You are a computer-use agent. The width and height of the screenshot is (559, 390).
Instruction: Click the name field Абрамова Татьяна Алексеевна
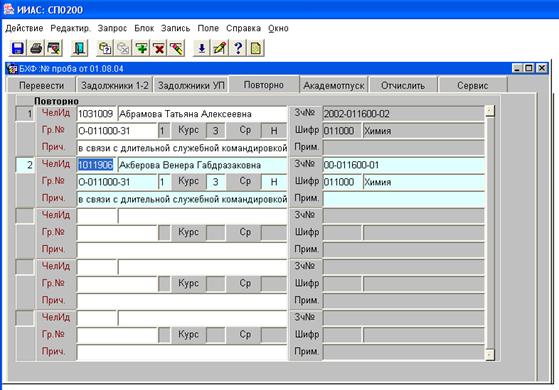pos(202,114)
